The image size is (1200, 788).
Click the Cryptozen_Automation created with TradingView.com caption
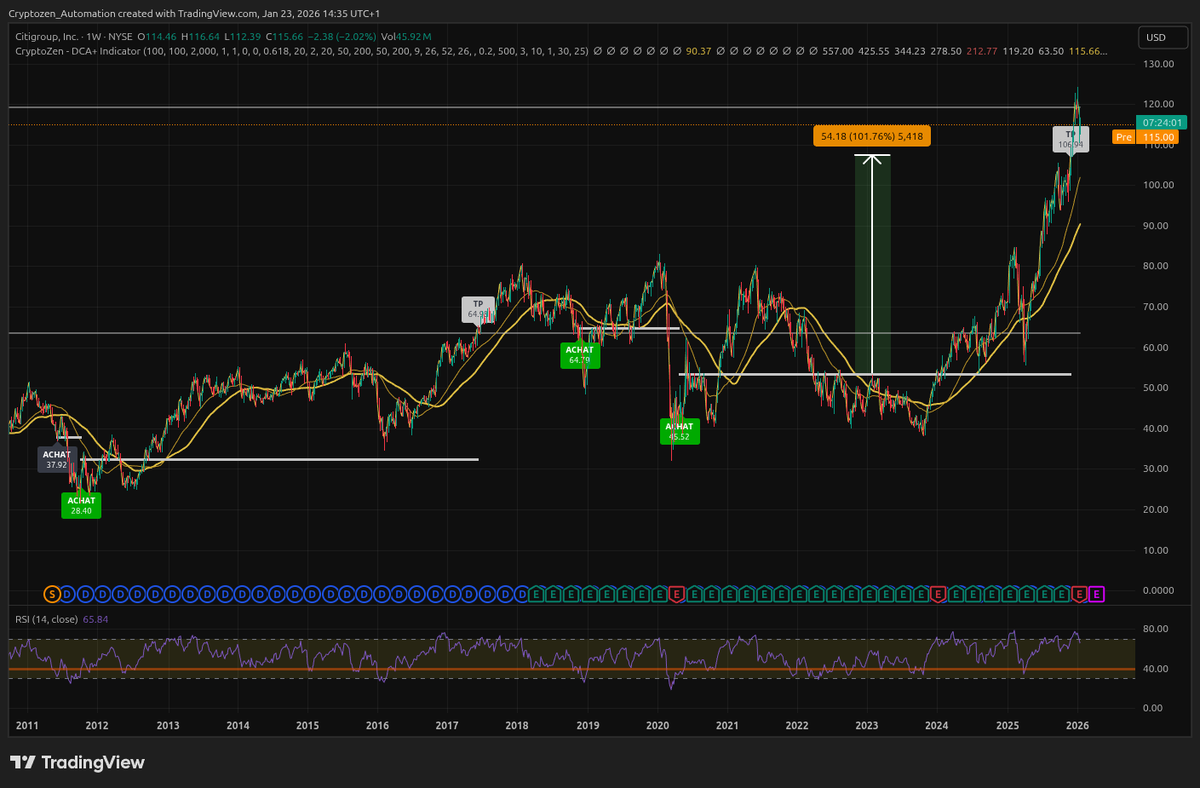pos(195,12)
